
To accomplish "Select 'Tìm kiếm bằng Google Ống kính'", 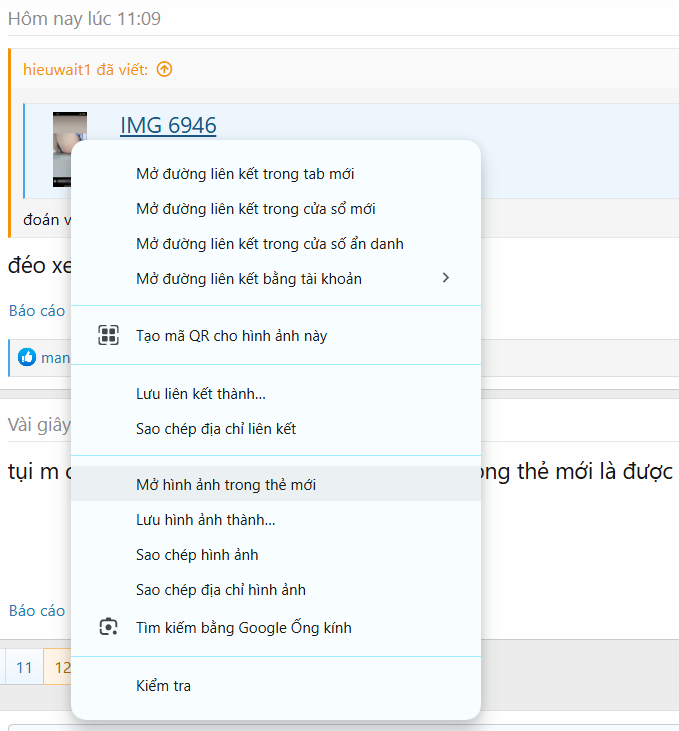I will point(243,628).
